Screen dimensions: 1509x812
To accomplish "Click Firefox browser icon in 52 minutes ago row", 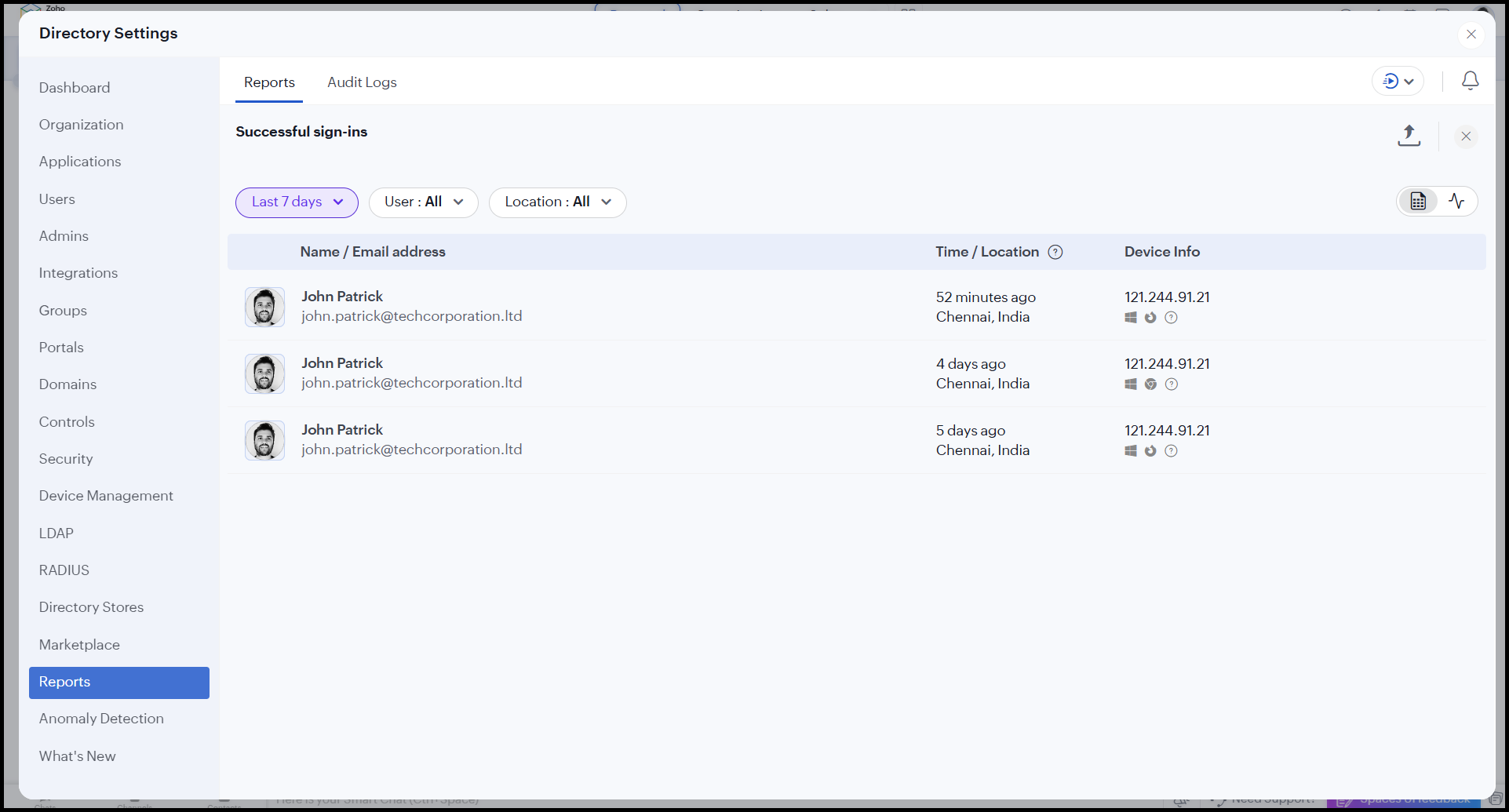I will click(x=1150, y=318).
